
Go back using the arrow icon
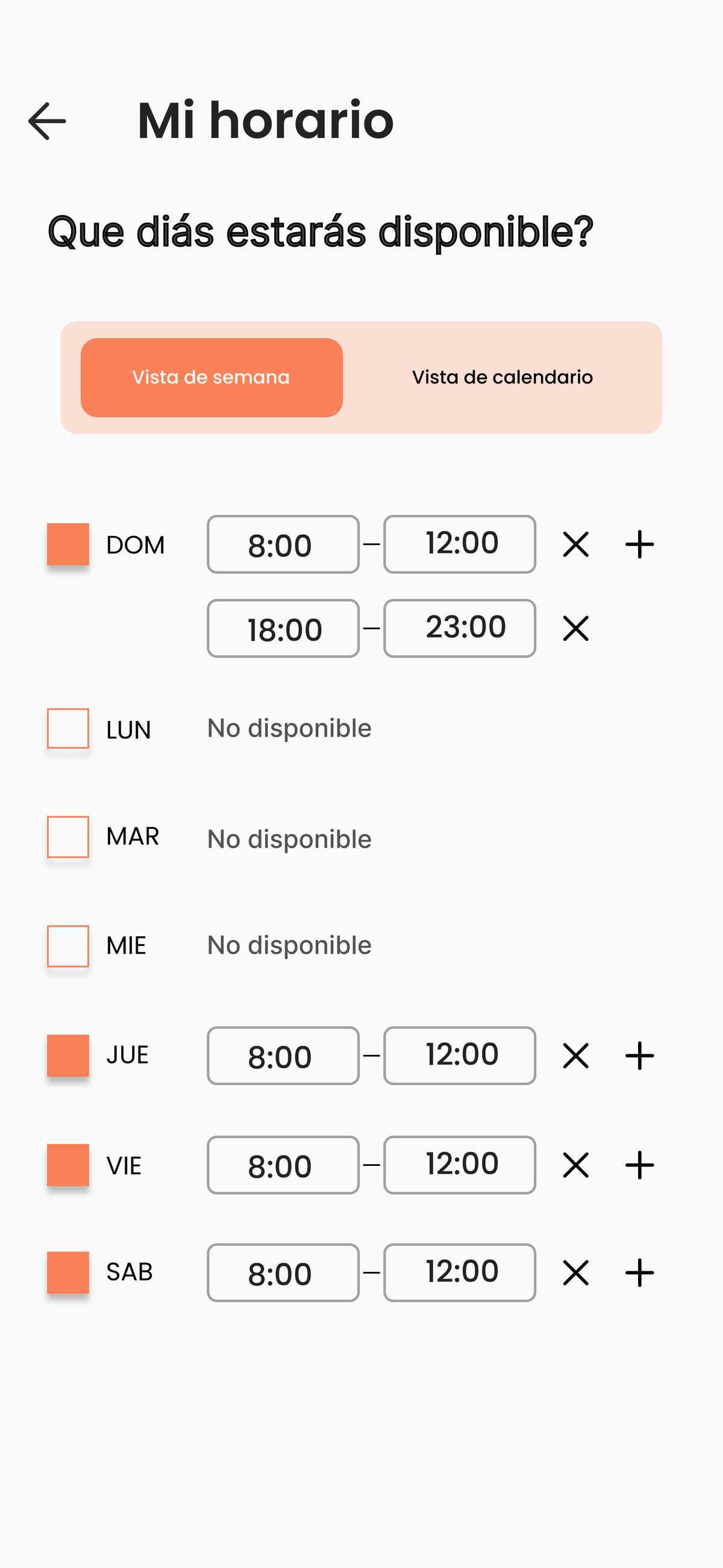tap(47, 121)
